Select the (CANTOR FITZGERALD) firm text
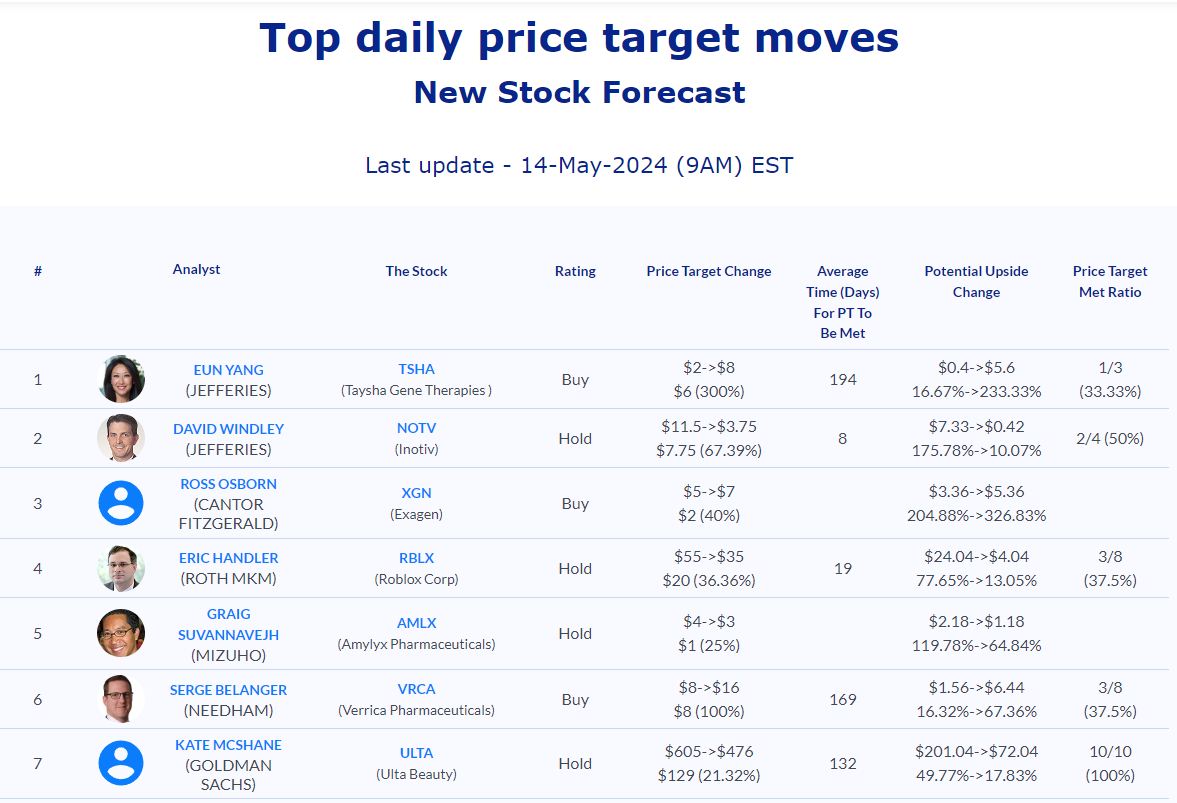 click(x=228, y=514)
